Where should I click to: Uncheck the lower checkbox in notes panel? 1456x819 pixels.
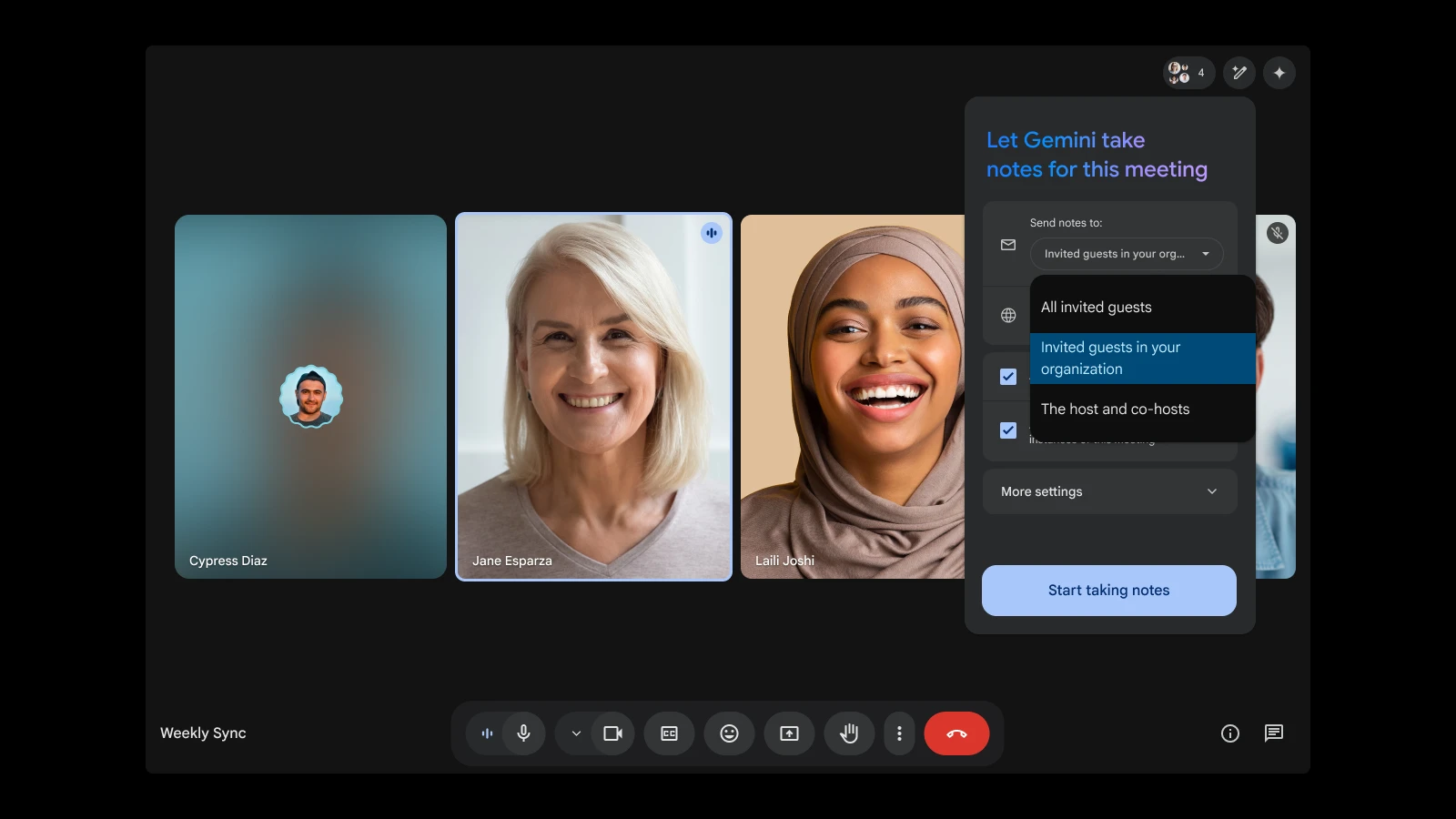(x=1008, y=430)
